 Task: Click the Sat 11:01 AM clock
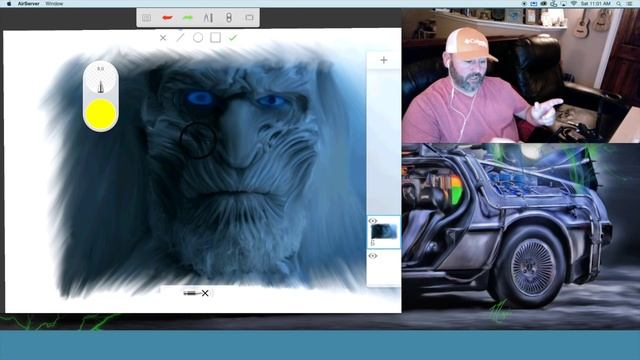(x=596, y=4)
